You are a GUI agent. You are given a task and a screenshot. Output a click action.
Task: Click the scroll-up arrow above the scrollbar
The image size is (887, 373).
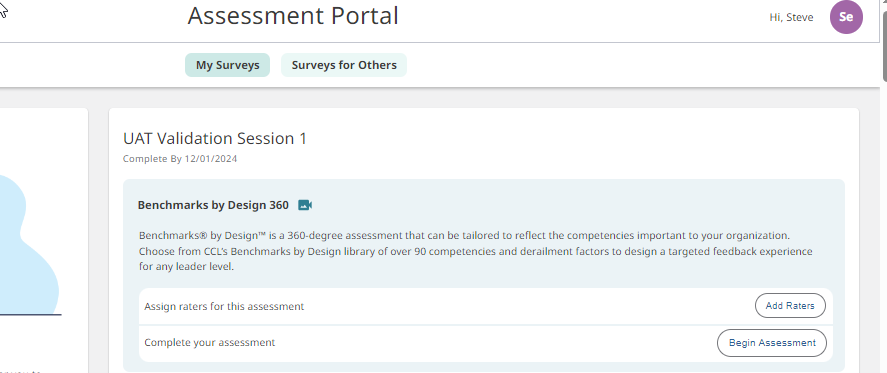coord(884,1)
